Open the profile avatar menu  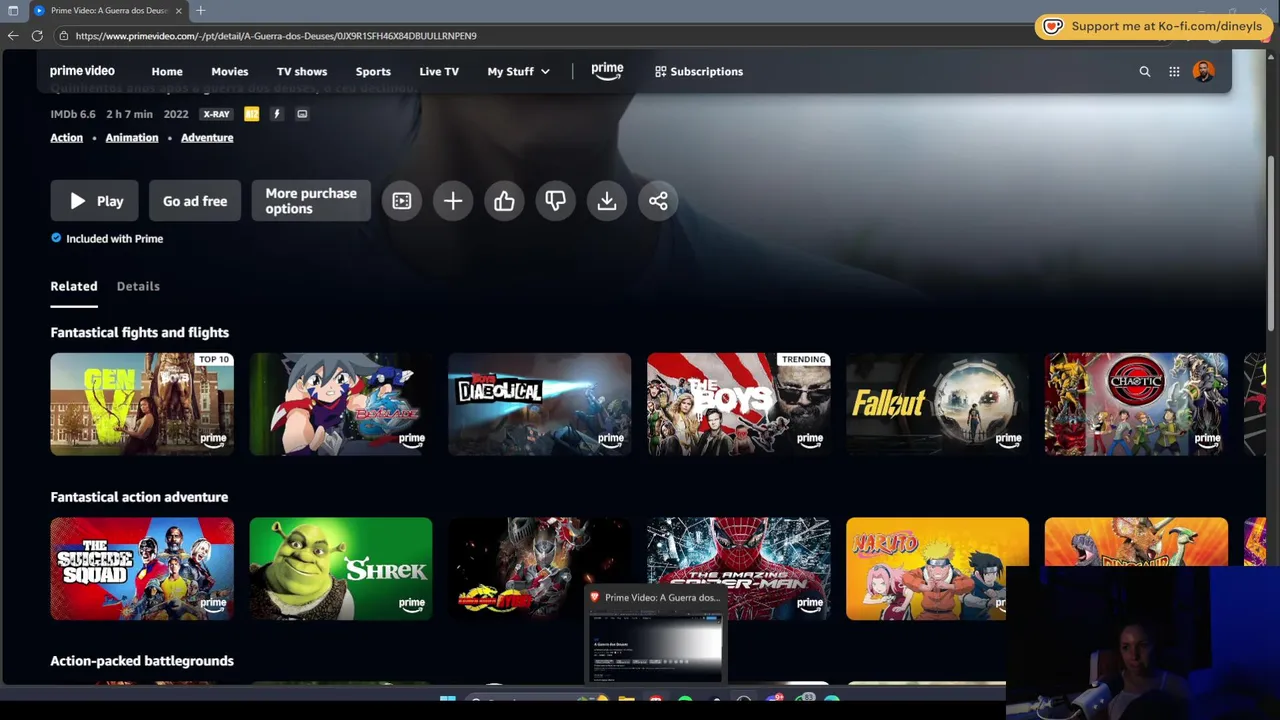(1203, 71)
